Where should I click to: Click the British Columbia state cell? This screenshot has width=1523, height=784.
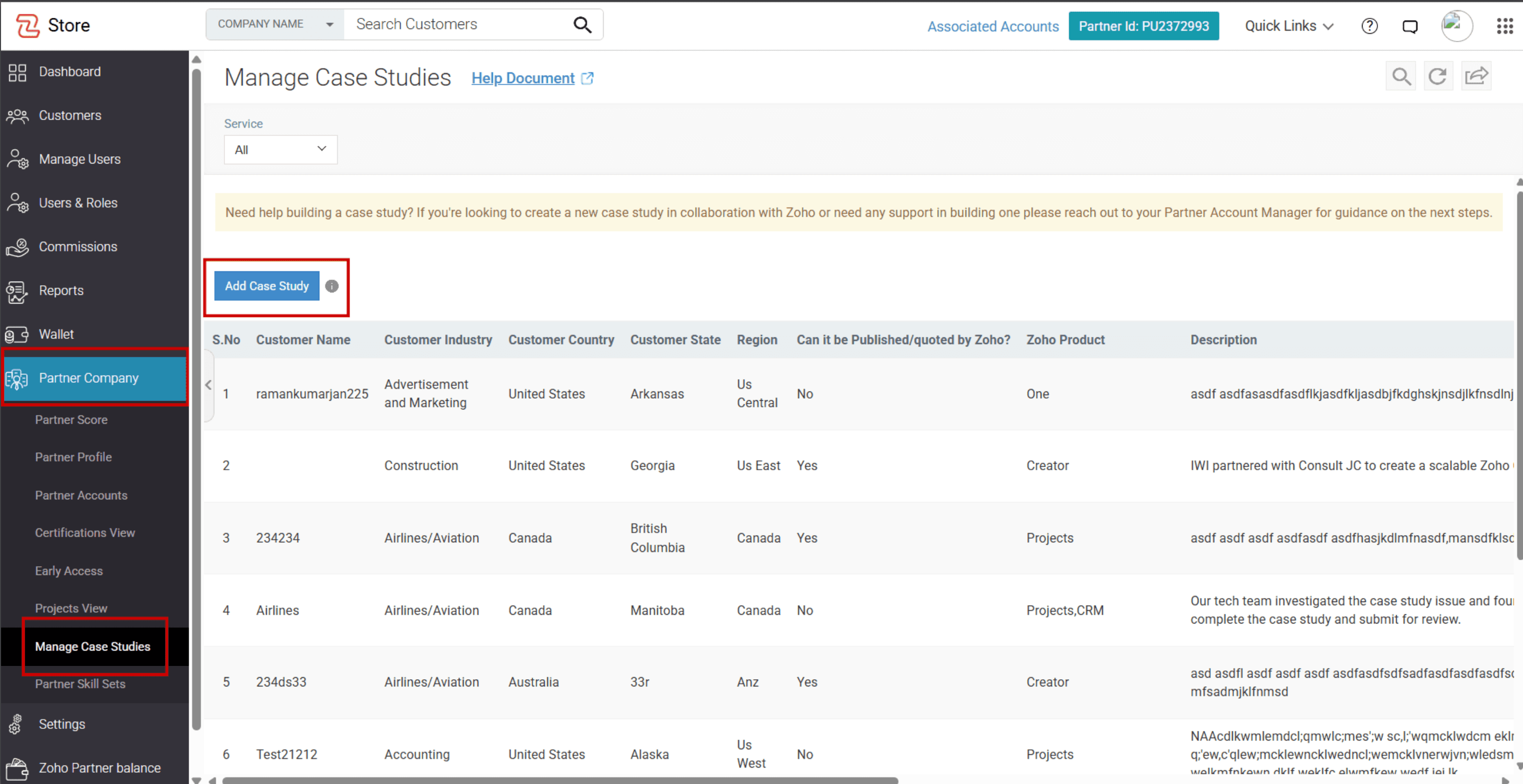tap(657, 538)
